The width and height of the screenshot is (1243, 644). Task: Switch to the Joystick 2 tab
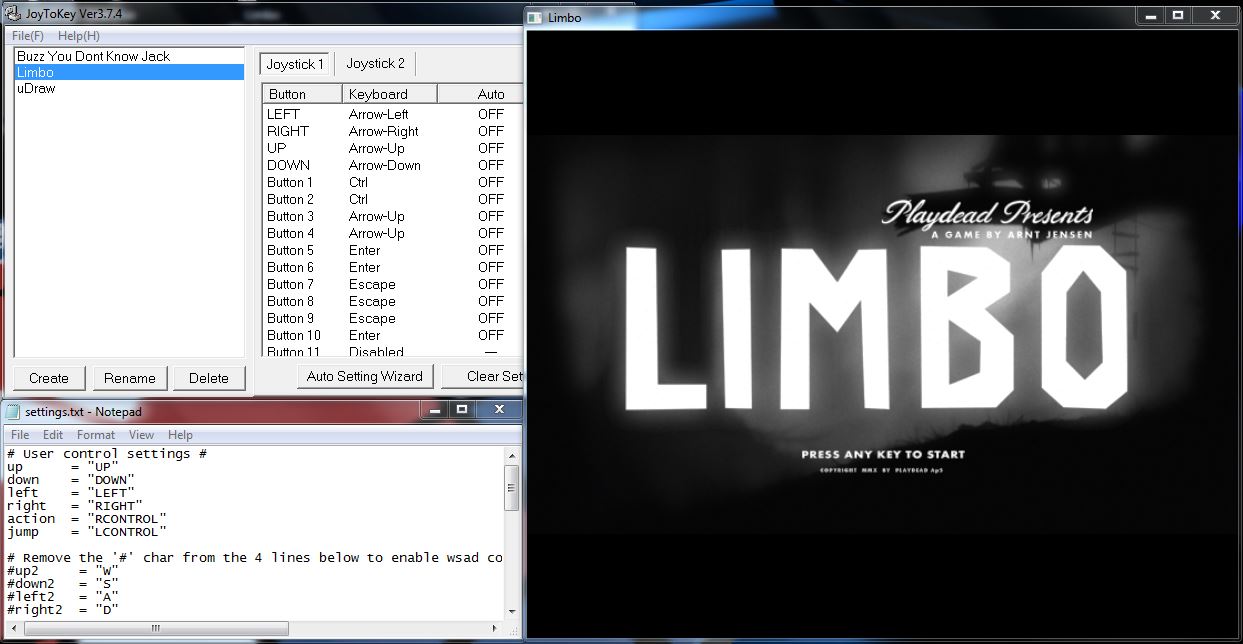(375, 63)
